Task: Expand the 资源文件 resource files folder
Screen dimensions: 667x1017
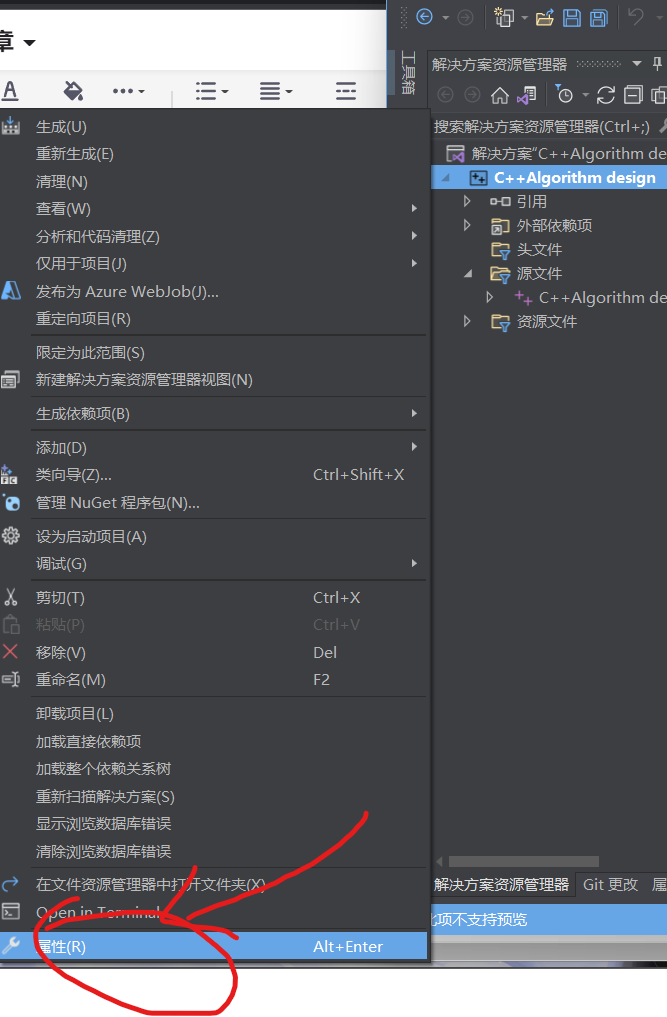Action: [467, 321]
